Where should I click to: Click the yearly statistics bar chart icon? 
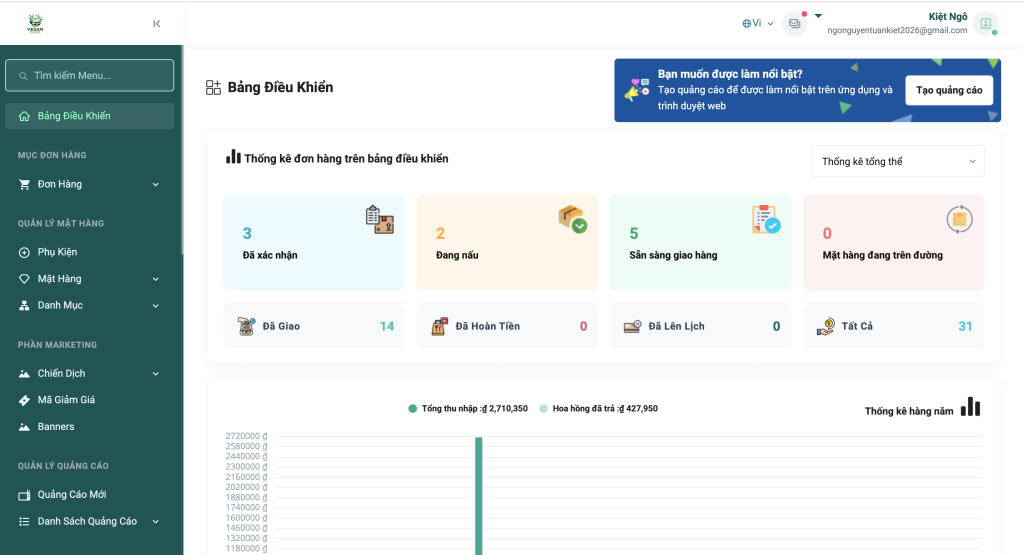(x=970, y=407)
